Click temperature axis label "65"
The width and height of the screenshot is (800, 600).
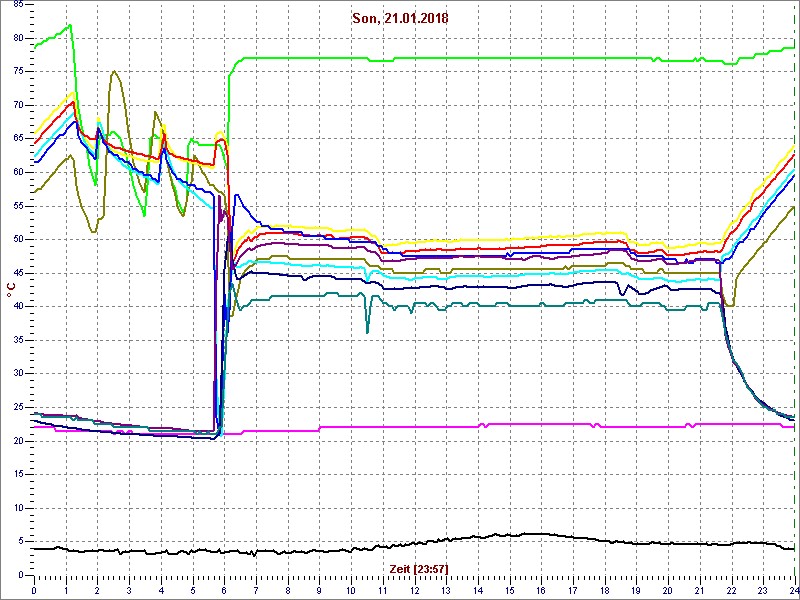[17, 139]
